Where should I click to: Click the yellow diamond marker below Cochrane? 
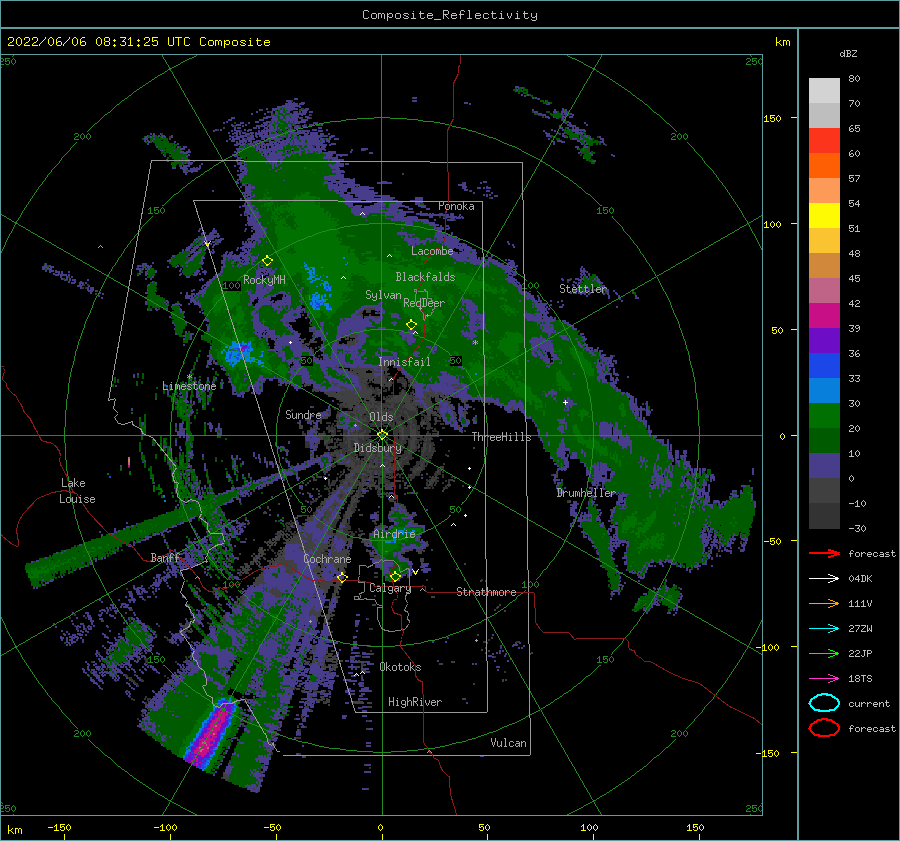(x=342, y=577)
